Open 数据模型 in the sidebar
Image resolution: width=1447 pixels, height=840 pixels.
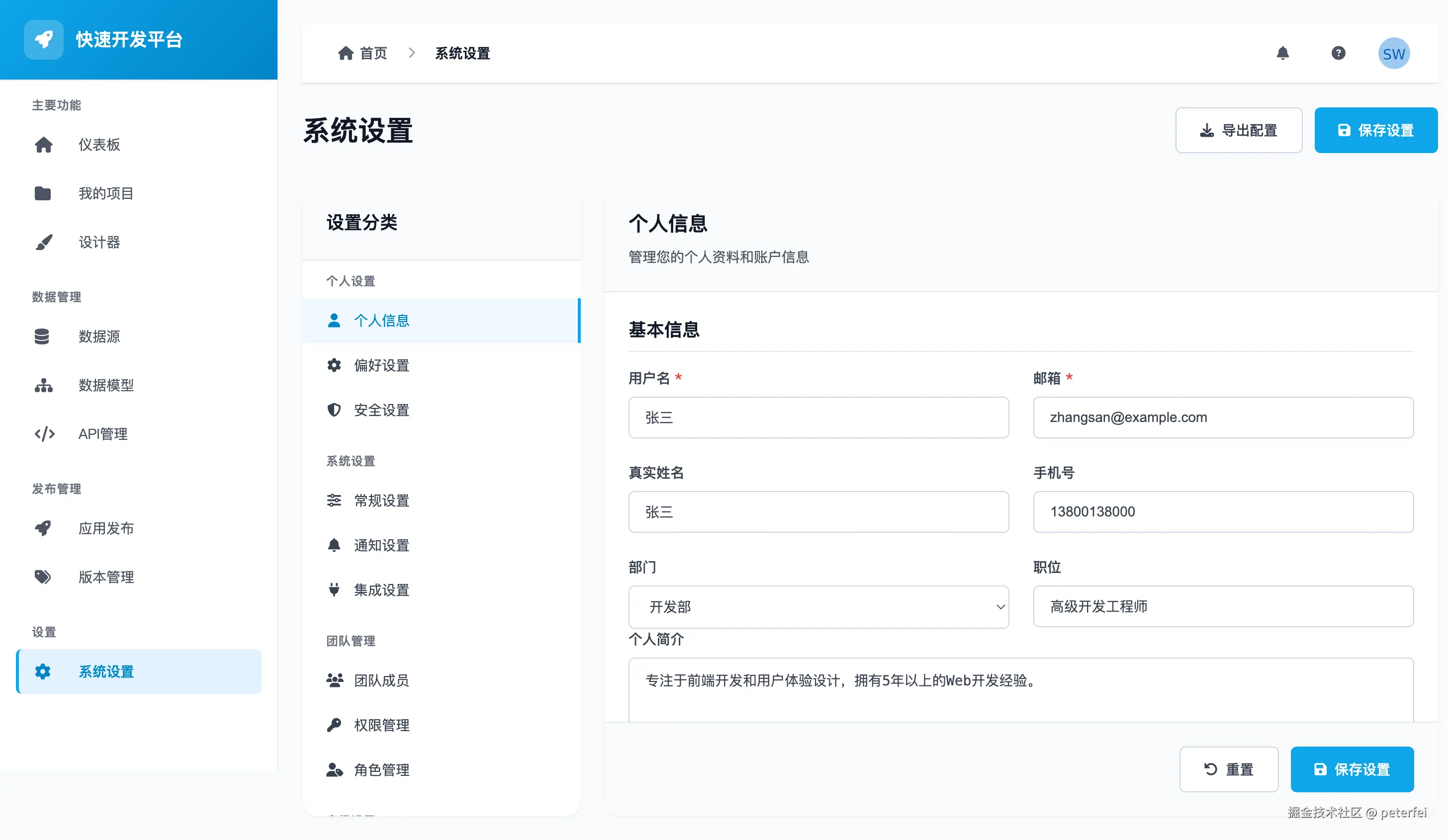point(105,385)
